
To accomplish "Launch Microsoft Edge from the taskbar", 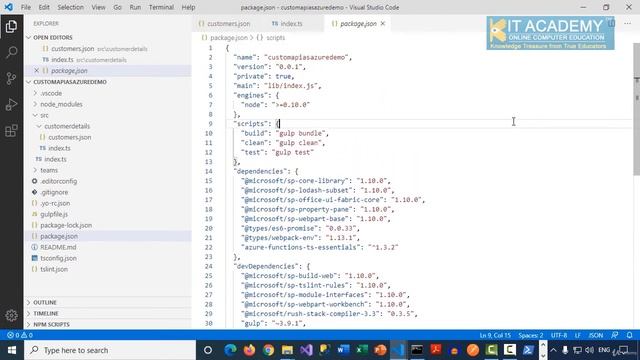I will coord(230,350).
